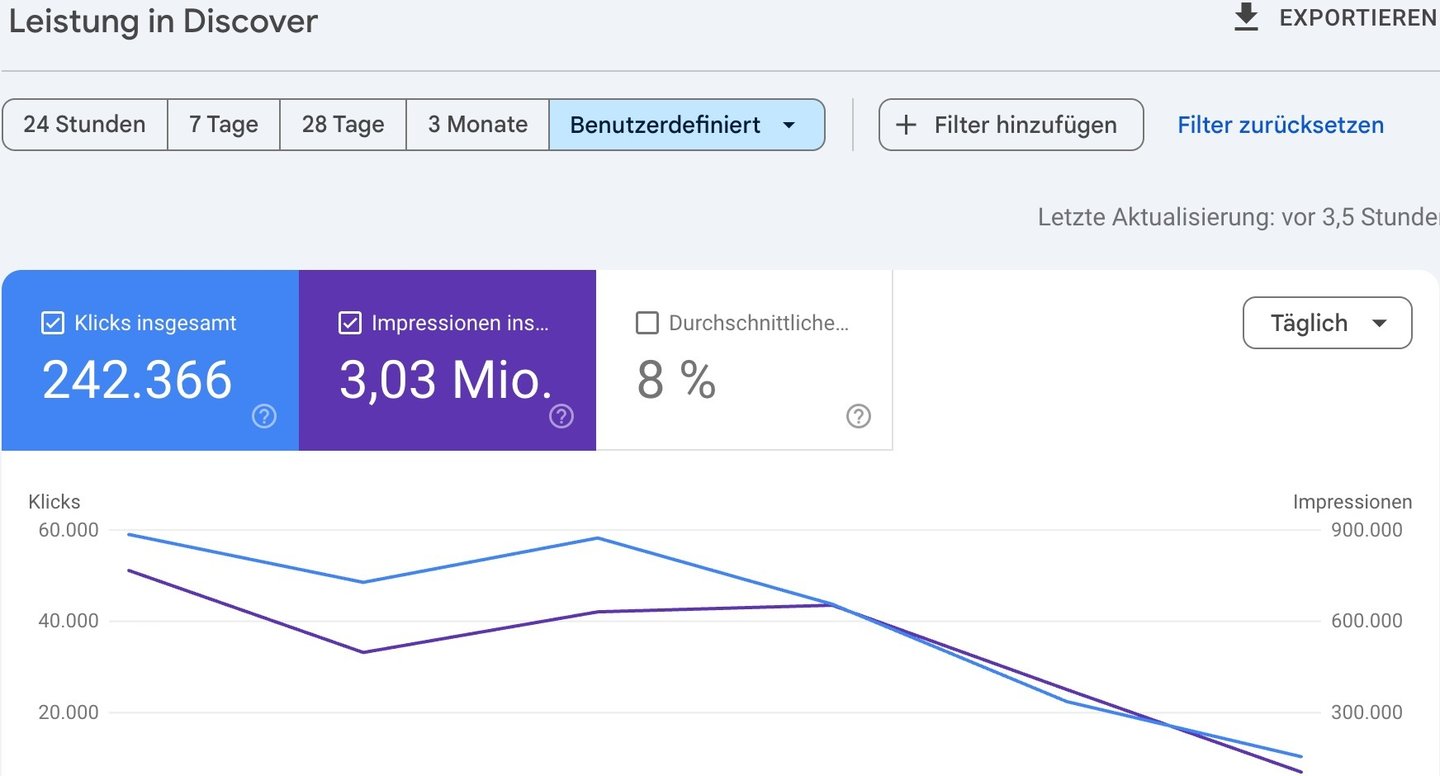Viewport: 1440px width, 776px height.
Task: Click the 242.366 total clicks value
Action: pos(137,380)
